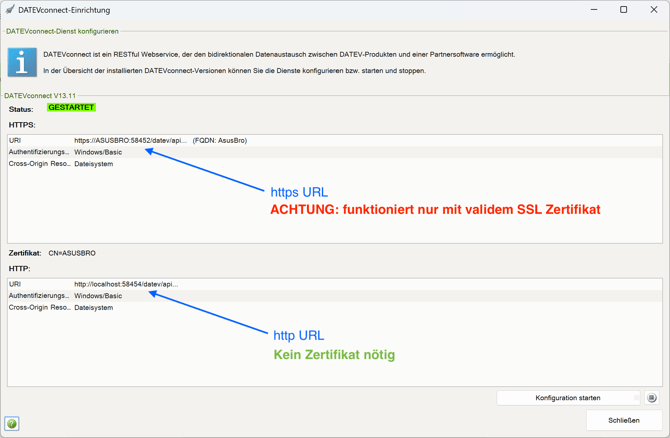The image size is (670, 438).
Task: Select the Authentifizierungs row in the HTTP list
Action: 98,296
